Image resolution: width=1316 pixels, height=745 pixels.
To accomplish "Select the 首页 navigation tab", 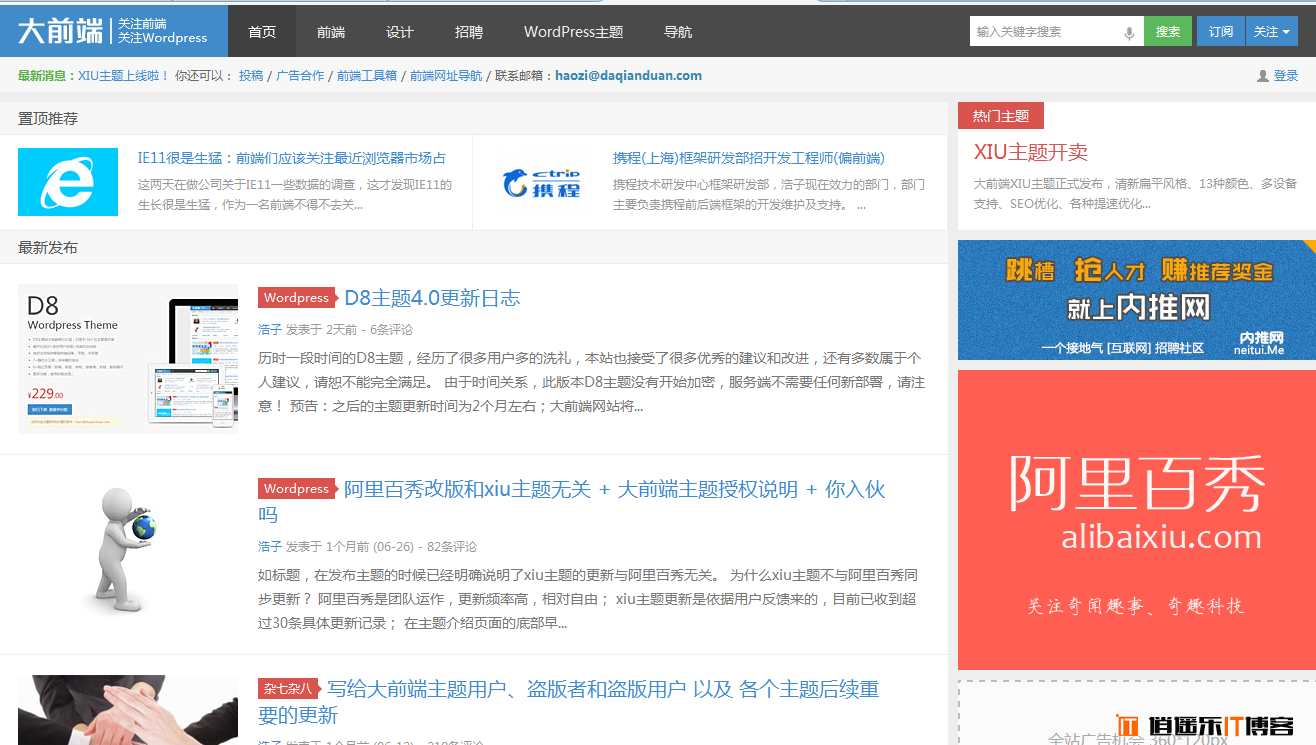I will click(x=262, y=32).
